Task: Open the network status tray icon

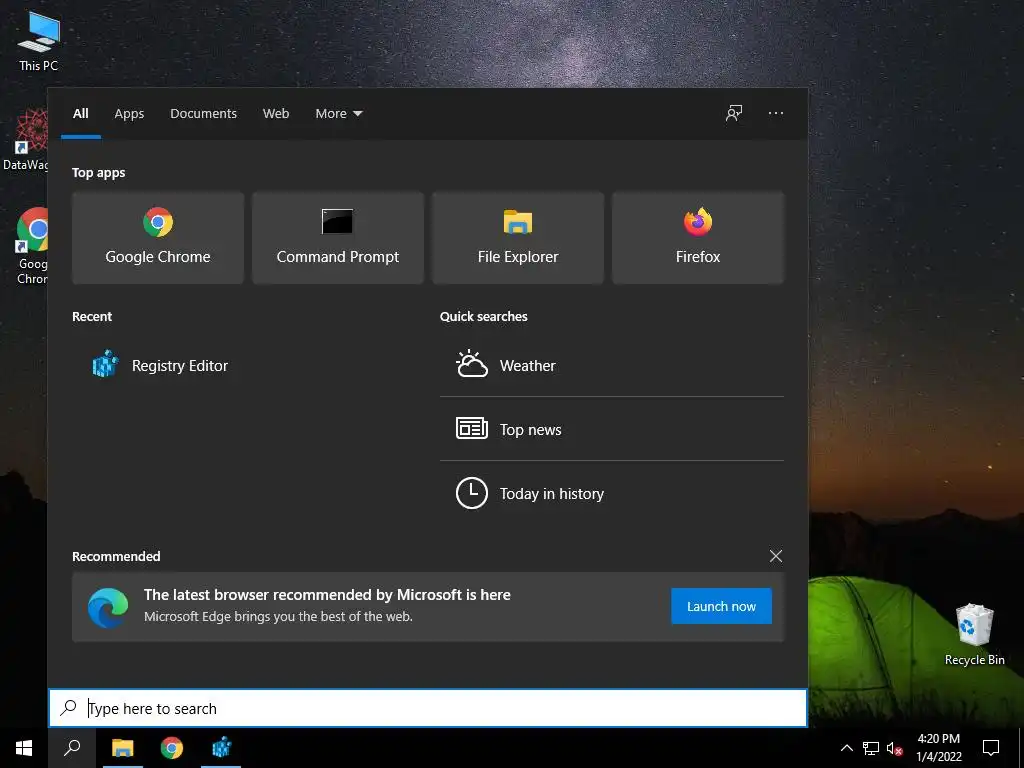Action: 871,748
